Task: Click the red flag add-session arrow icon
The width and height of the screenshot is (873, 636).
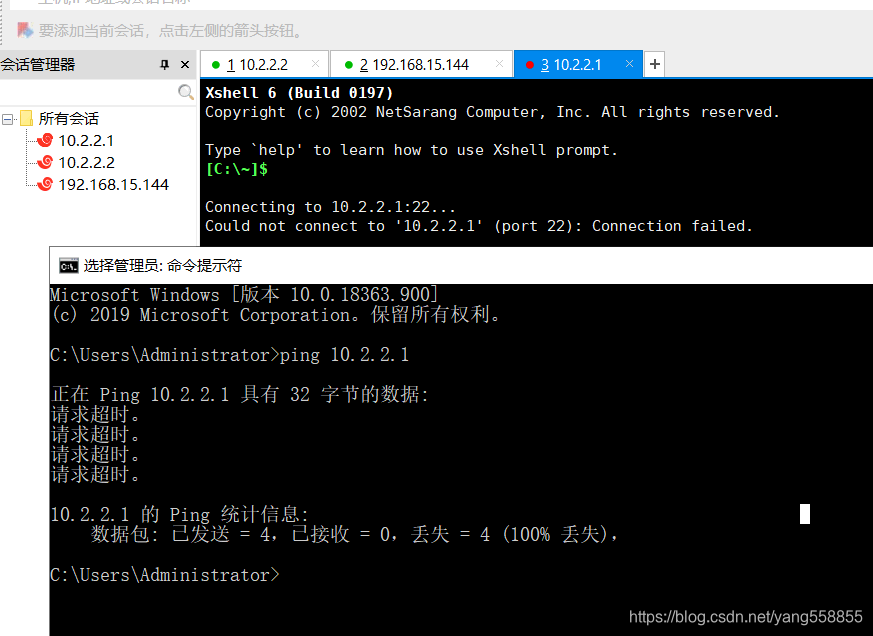Action: click(24, 30)
